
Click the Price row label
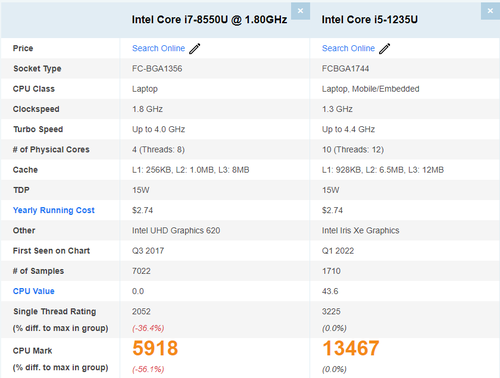tap(23, 48)
